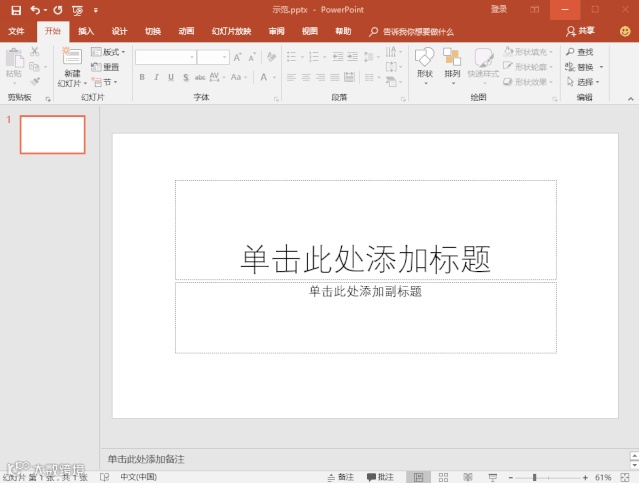639x483 pixels.
Task: Open the font size combo box
Action: click(x=213, y=57)
